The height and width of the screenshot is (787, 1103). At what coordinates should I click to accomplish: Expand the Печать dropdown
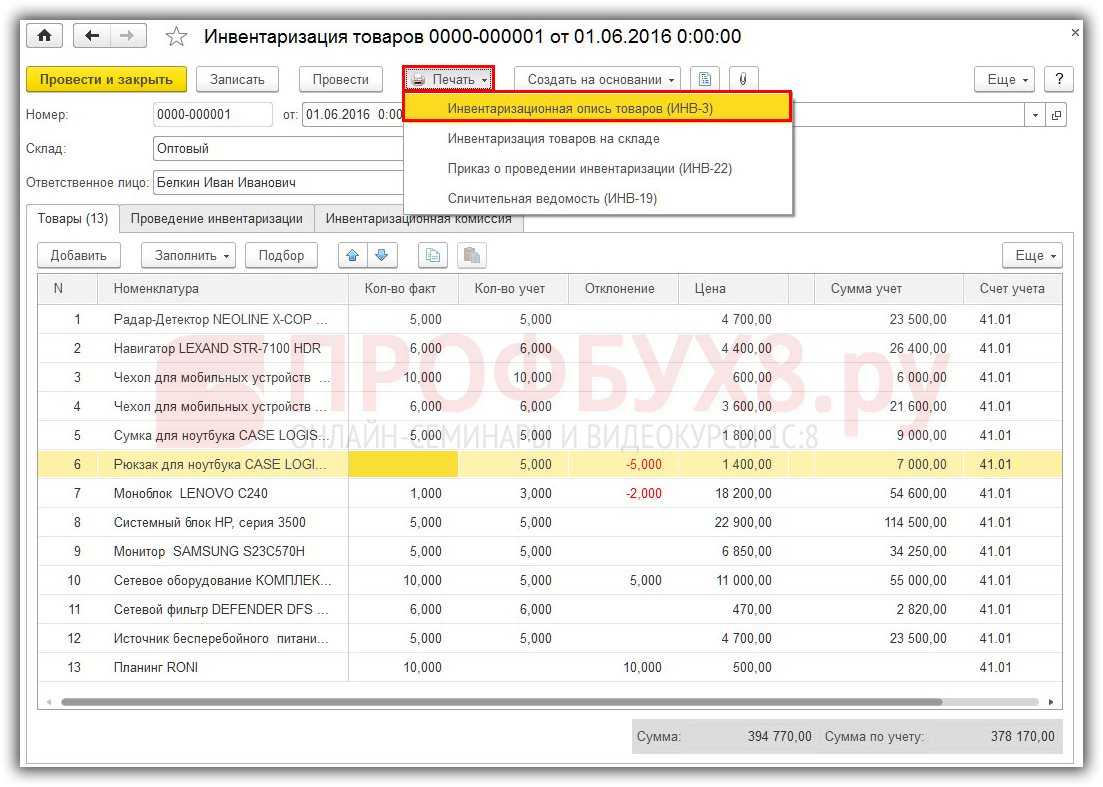click(x=449, y=79)
